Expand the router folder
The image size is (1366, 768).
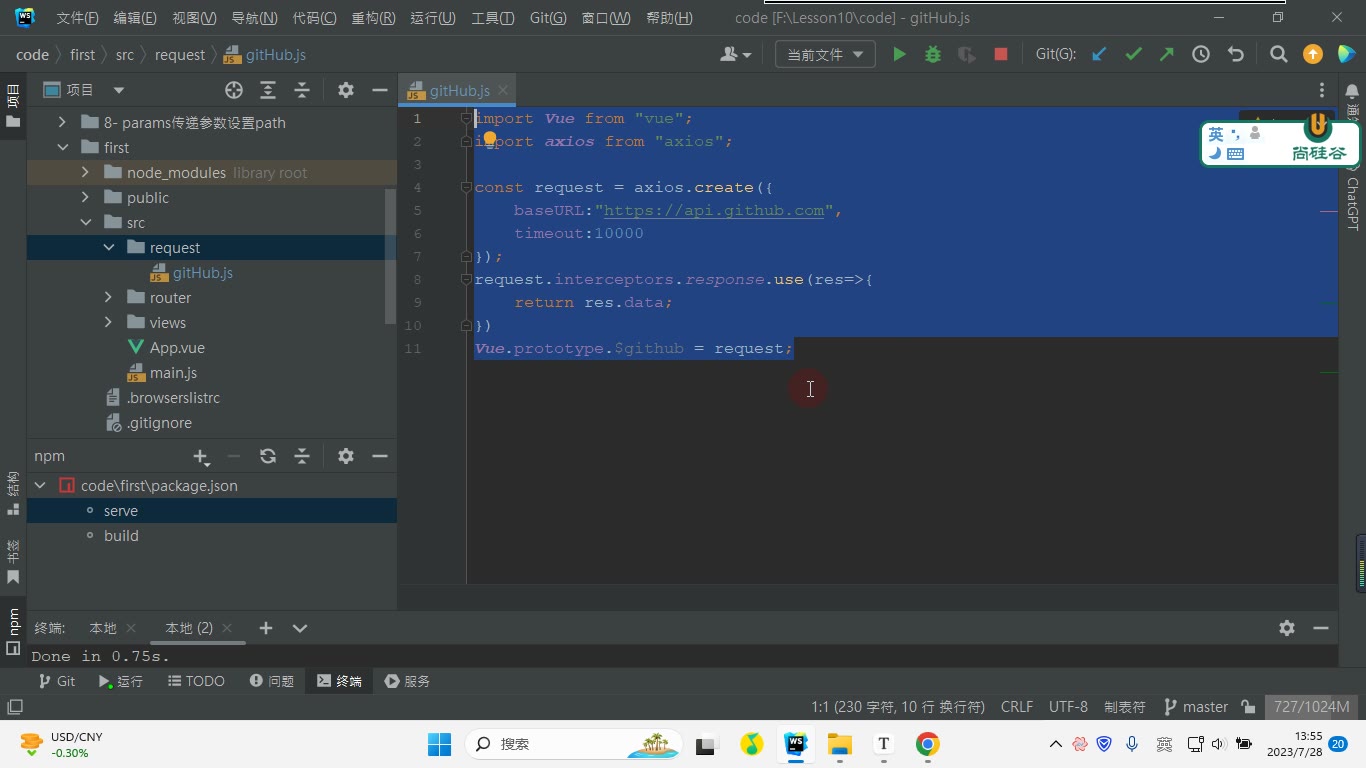[108, 298]
